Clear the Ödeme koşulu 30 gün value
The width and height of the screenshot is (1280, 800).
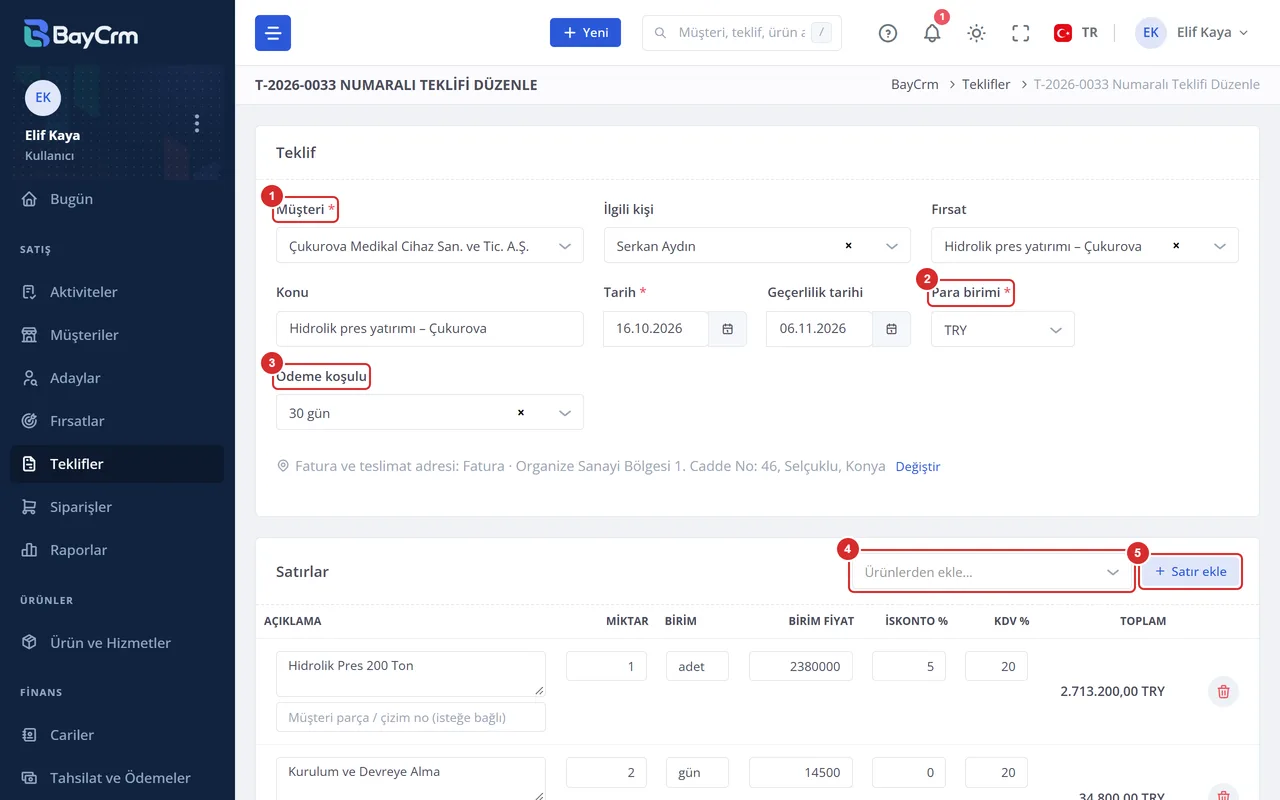click(x=520, y=413)
